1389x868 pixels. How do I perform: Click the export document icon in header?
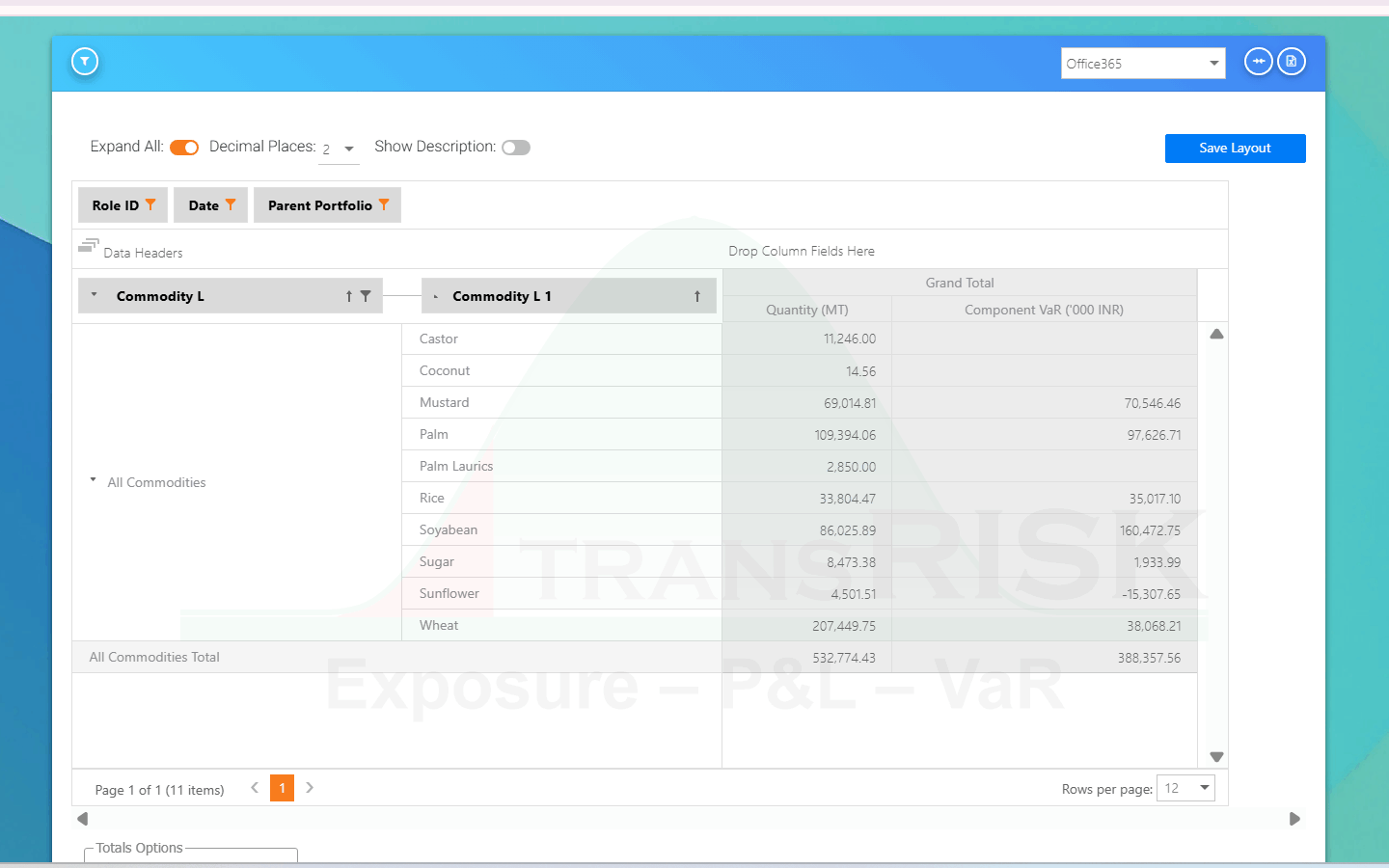click(x=1292, y=62)
